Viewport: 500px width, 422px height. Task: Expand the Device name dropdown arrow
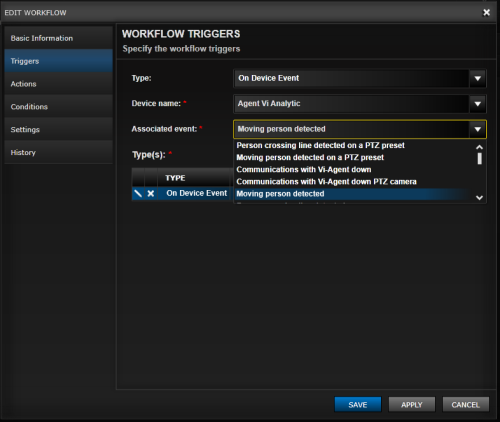[x=477, y=104]
